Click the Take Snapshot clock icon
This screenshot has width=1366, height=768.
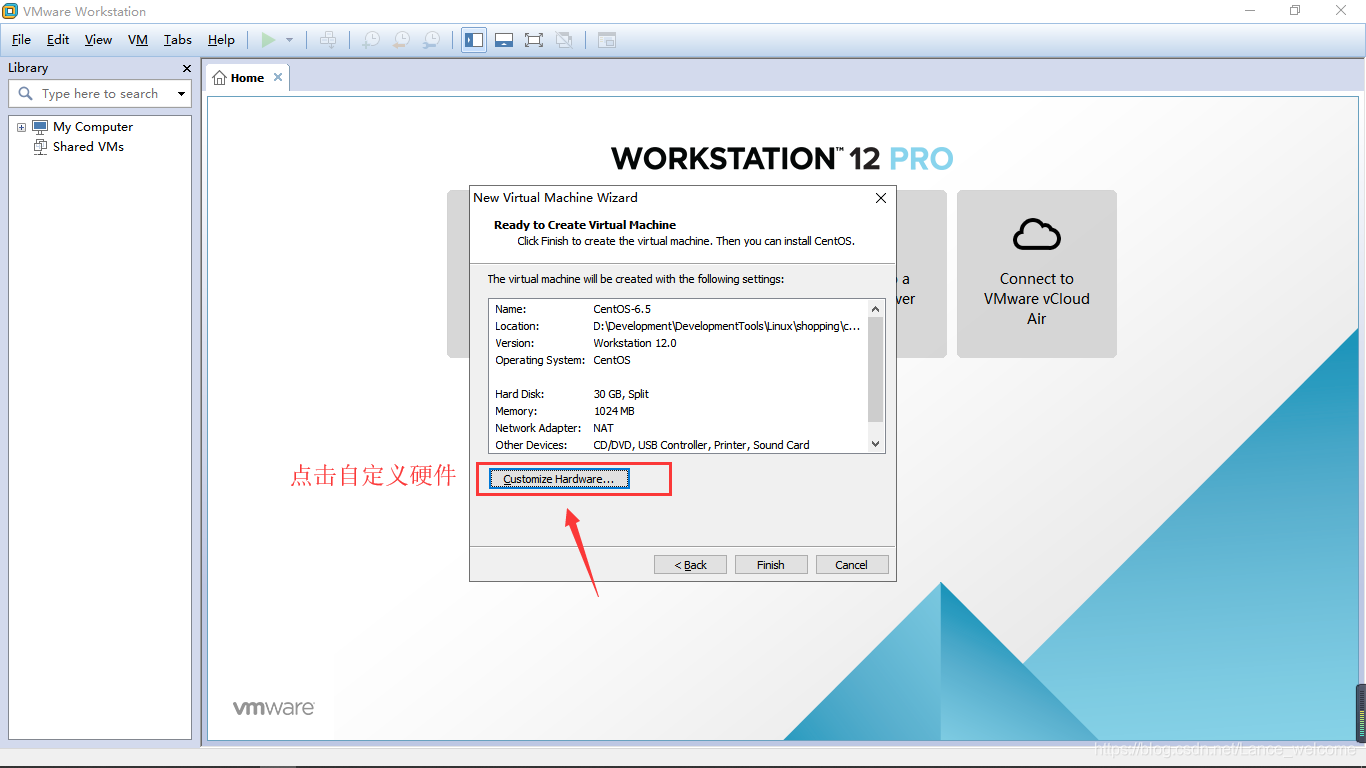tap(371, 40)
